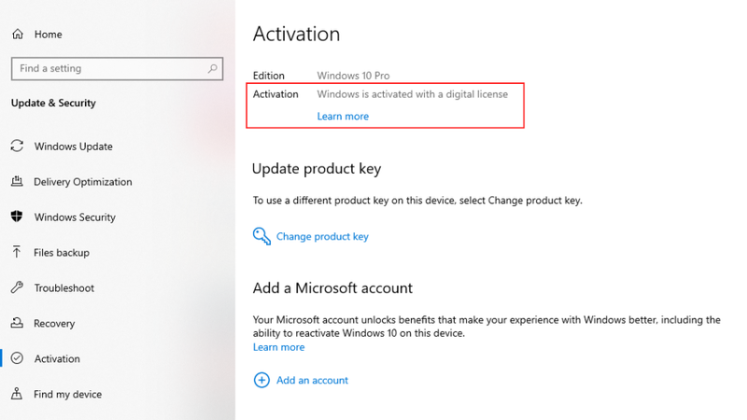This screenshot has height=420, width=747.
Task: Click the Activation checkmark icon
Action: click(x=17, y=359)
